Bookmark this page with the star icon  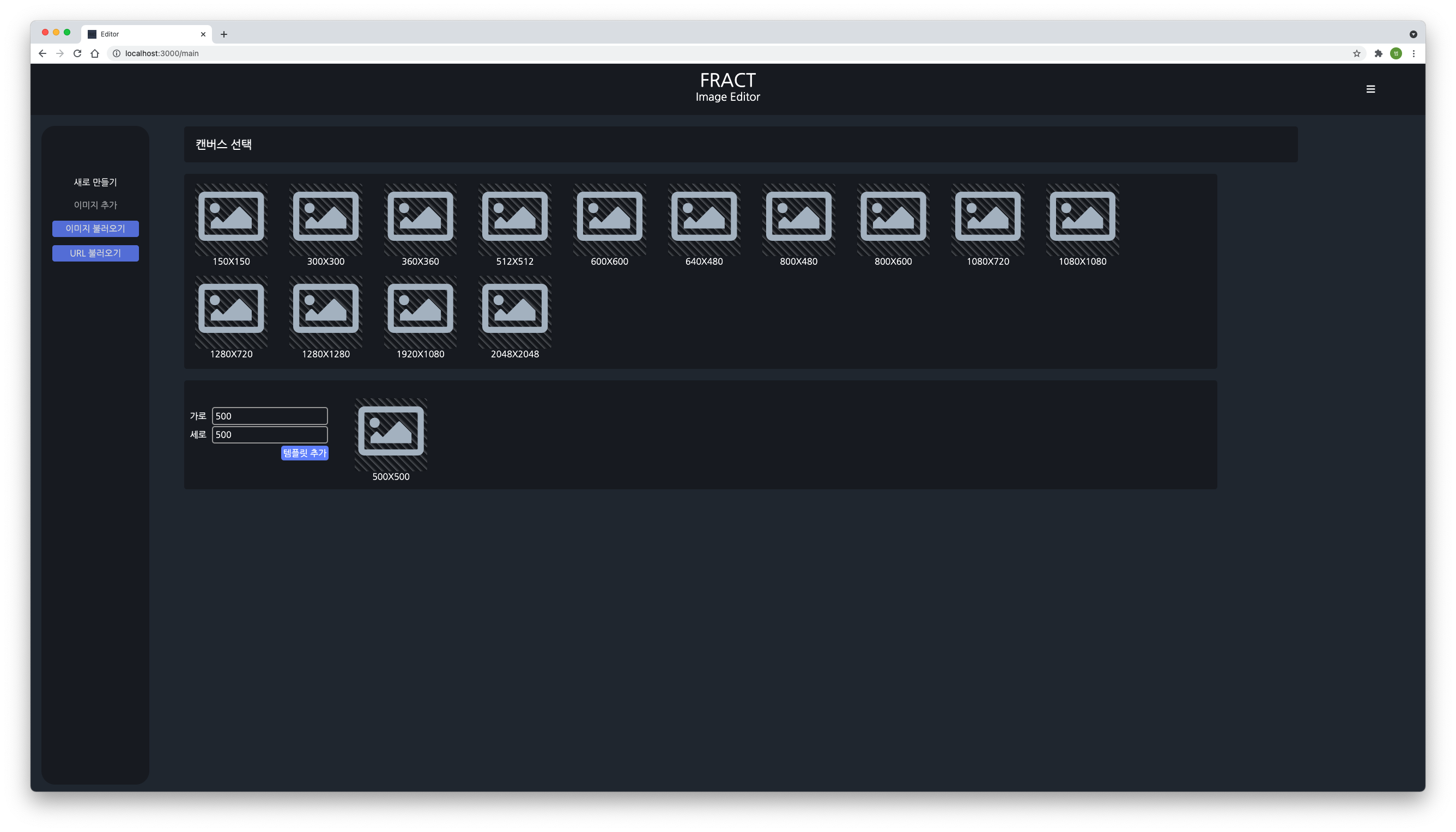1357,53
